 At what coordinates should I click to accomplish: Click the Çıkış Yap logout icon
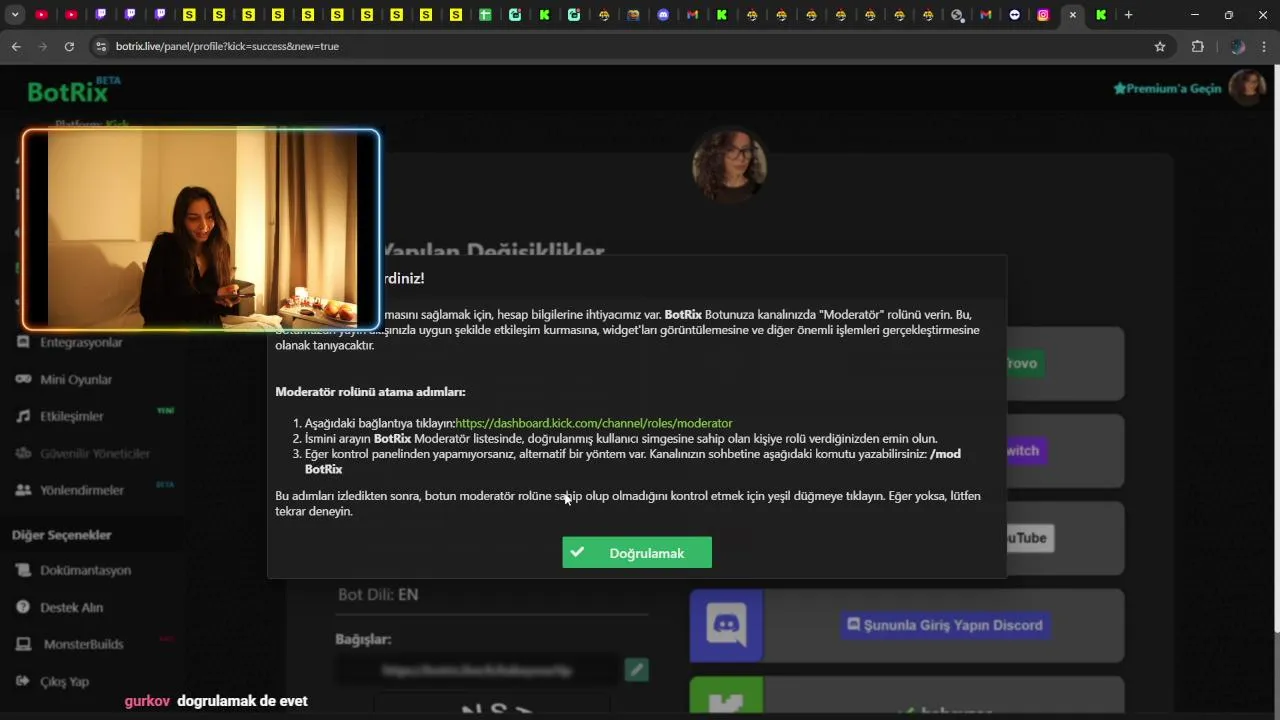[x=22, y=681]
